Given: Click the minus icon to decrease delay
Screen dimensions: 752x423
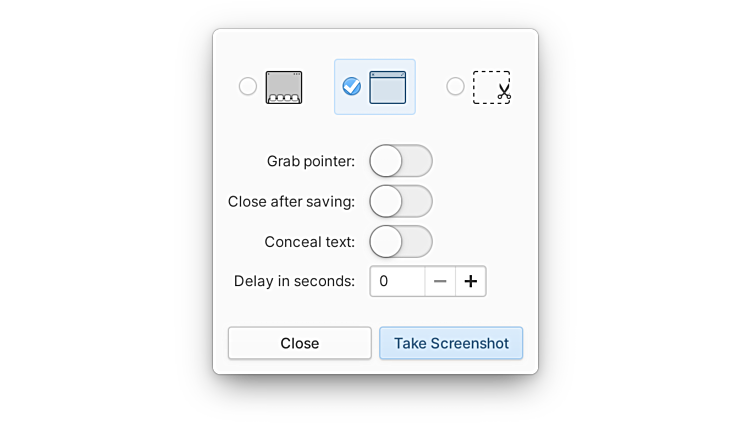Looking at the screenshot, I should tap(440, 281).
